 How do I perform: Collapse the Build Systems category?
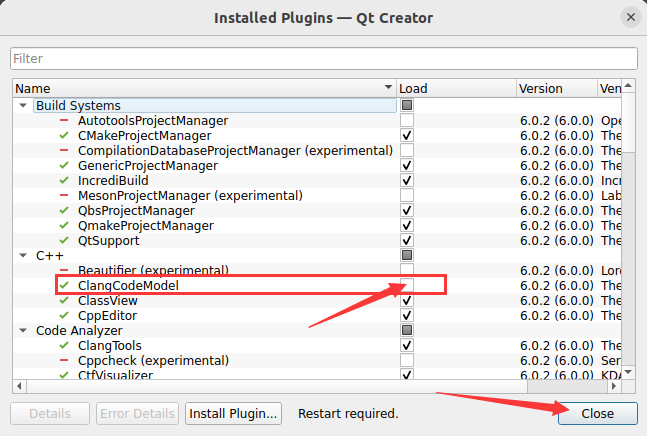point(23,106)
